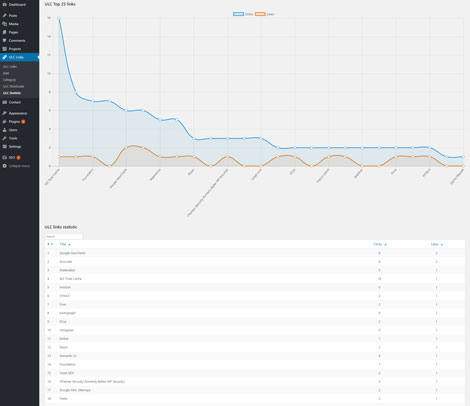This screenshot has height=406, width=470.
Task: Toggle the Likes dataset legend
Action: coord(265,14)
